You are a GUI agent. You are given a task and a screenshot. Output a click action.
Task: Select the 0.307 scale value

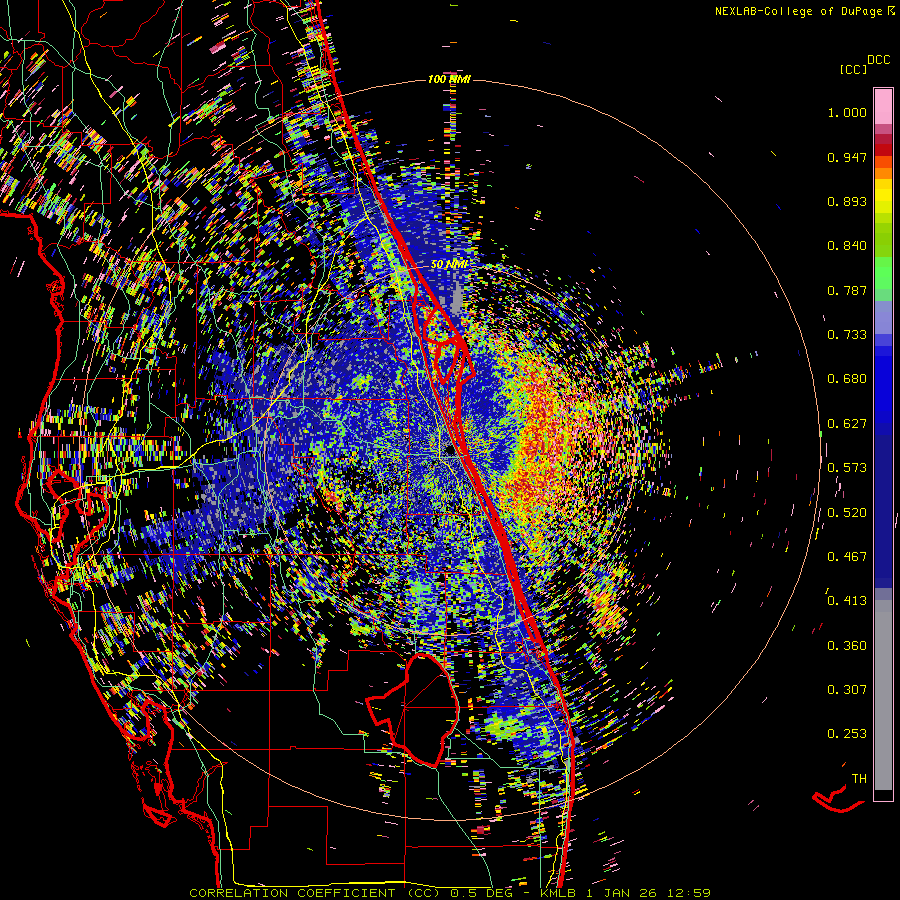(x=847, y=690)
